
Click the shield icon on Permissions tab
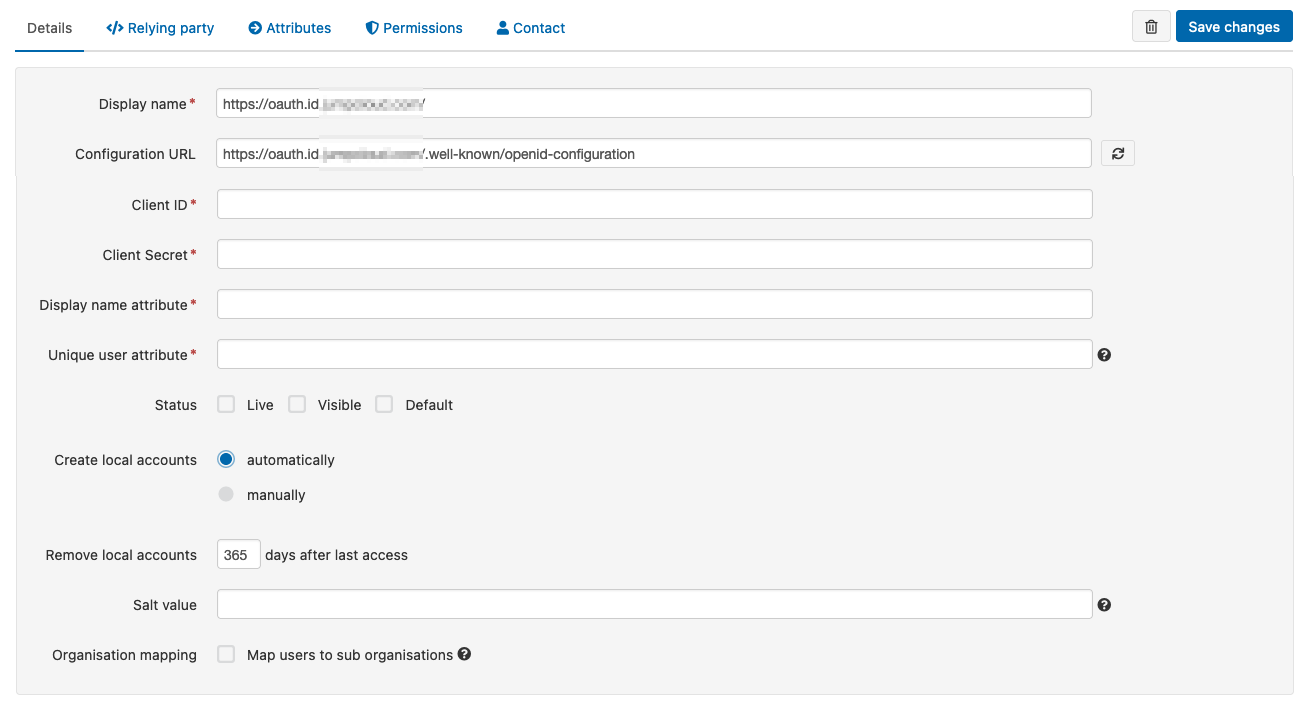click(371, 27)
